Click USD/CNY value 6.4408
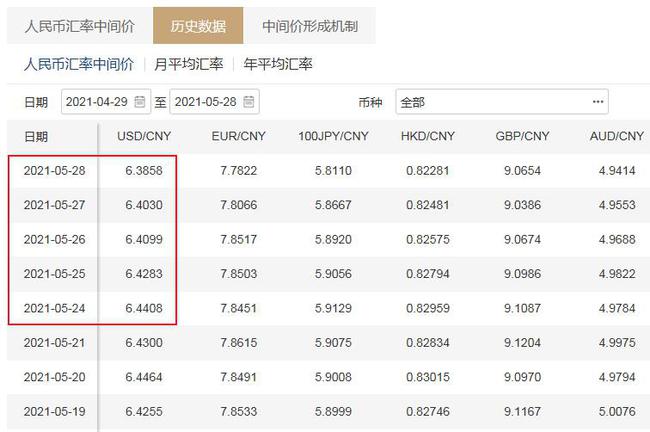Viewport: 650px width, 432px height. pyautogui.click(x=144, y=308)
